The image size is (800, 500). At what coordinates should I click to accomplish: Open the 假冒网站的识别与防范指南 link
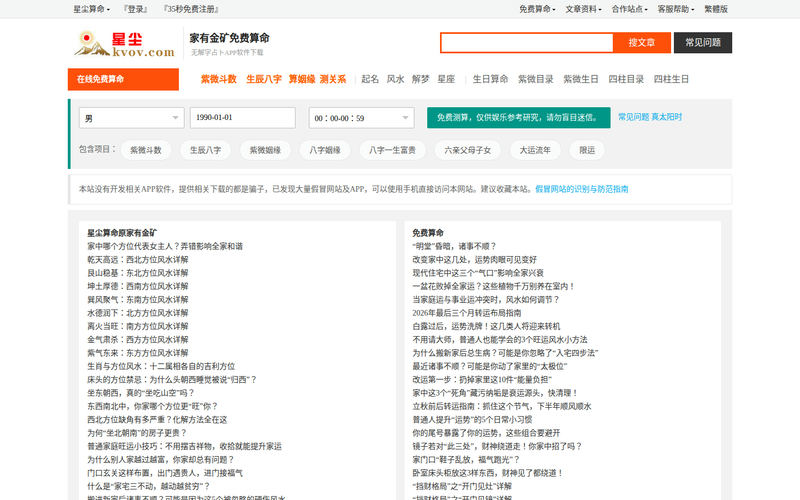pyautogui.click(x=582, y=189)
